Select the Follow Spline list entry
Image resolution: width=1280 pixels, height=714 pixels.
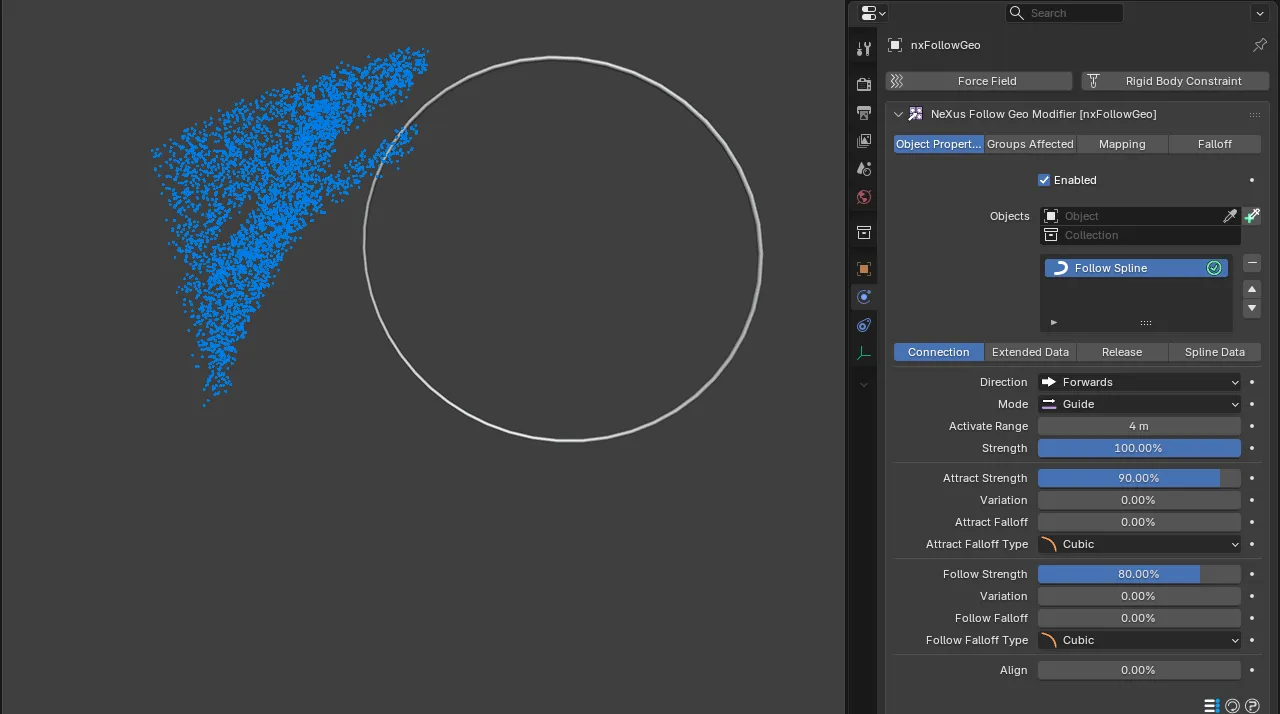point(1137,268)
